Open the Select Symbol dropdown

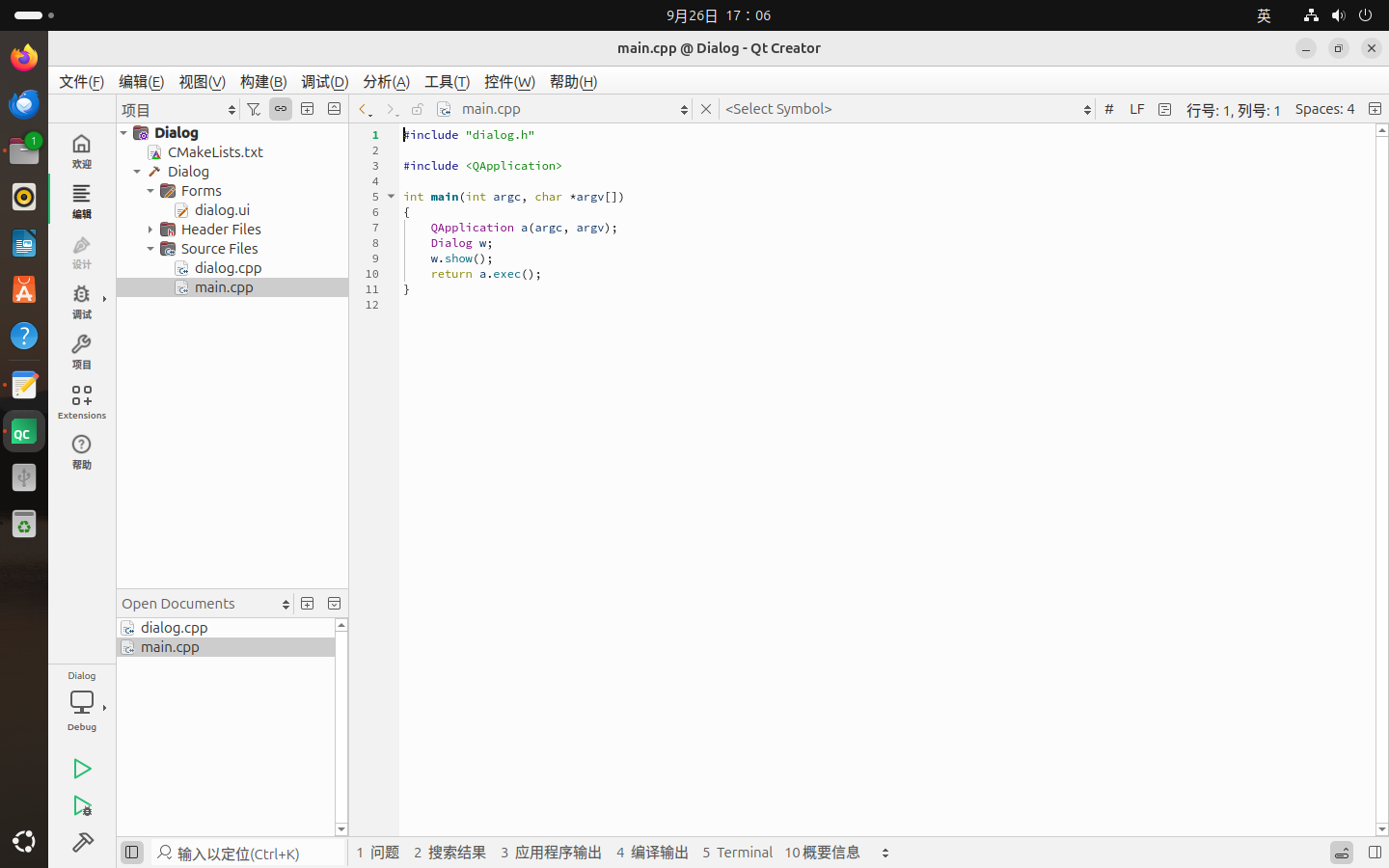[x=907, y=109]
